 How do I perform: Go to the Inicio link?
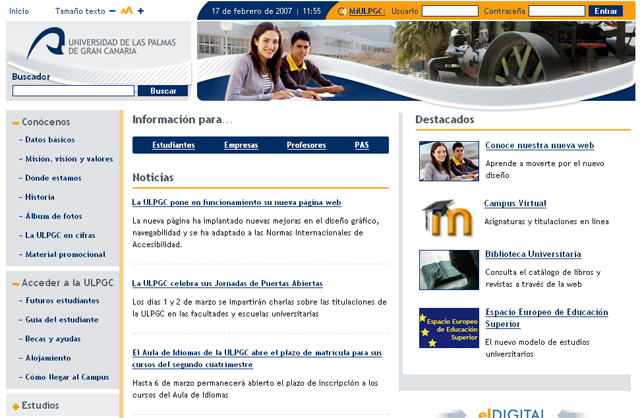[19, 11]
